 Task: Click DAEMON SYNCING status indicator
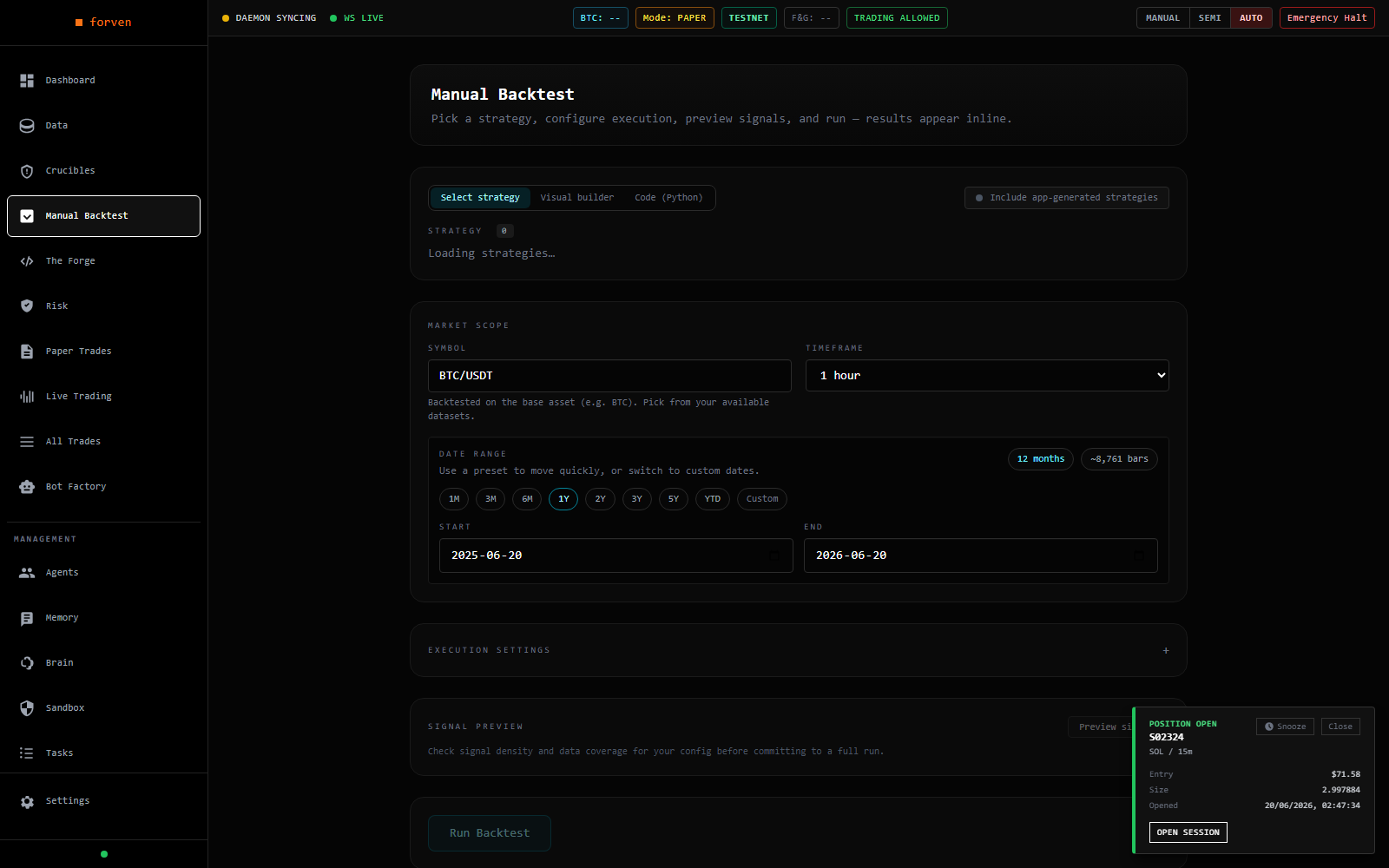269,18
